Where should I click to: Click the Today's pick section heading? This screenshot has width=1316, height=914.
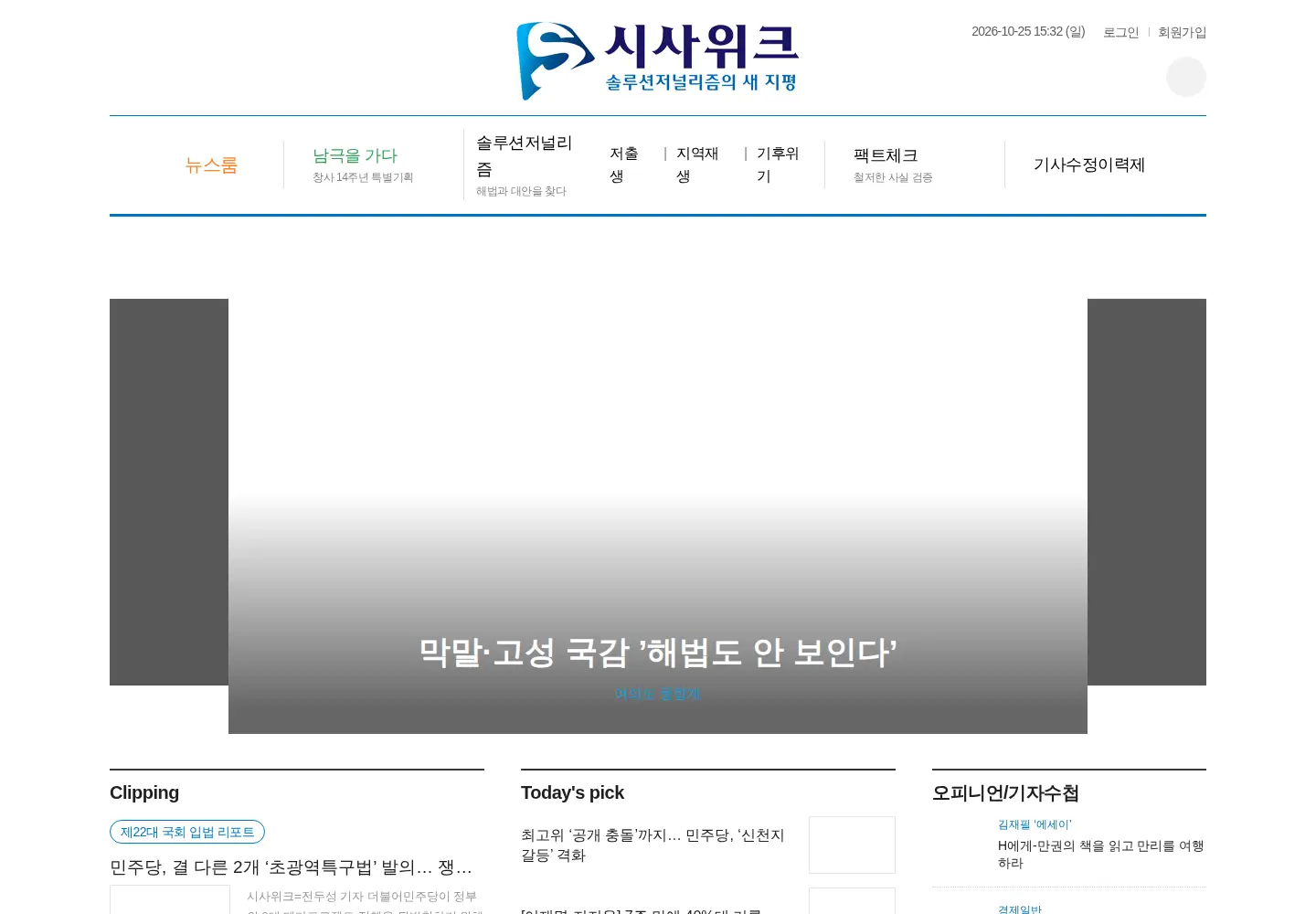tap(572, 792)
